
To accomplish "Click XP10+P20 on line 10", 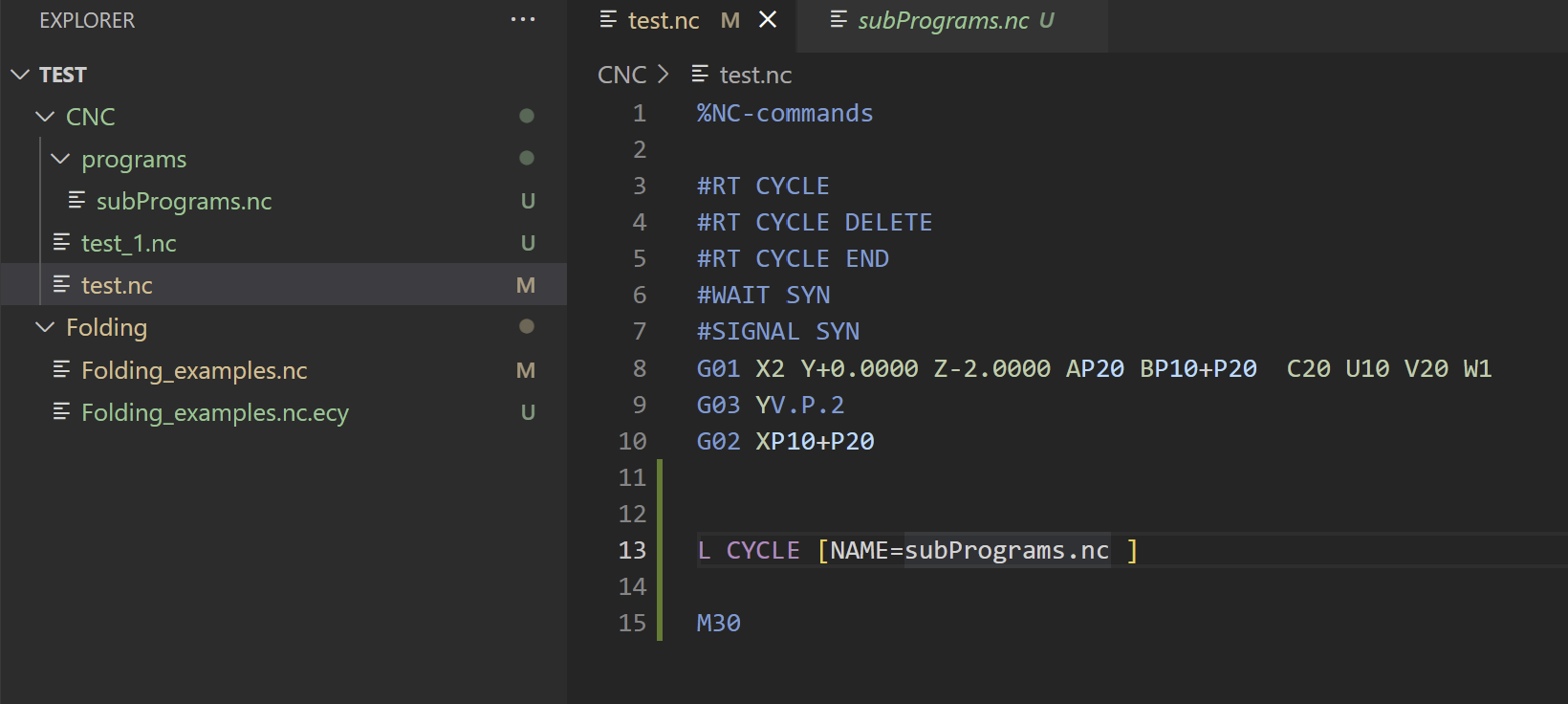I will coord(815,441).
